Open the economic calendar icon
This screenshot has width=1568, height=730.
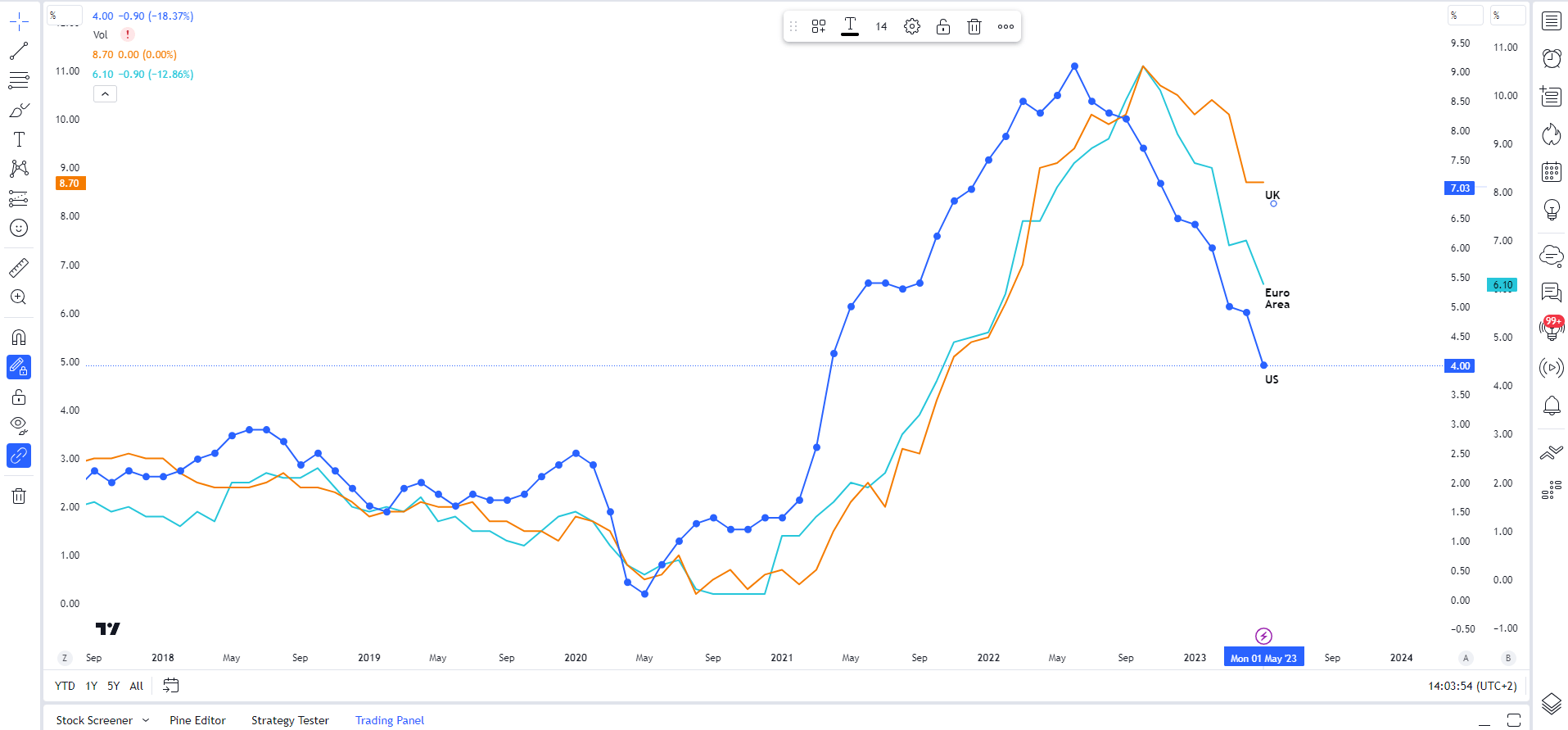[x=1552, y=171]
